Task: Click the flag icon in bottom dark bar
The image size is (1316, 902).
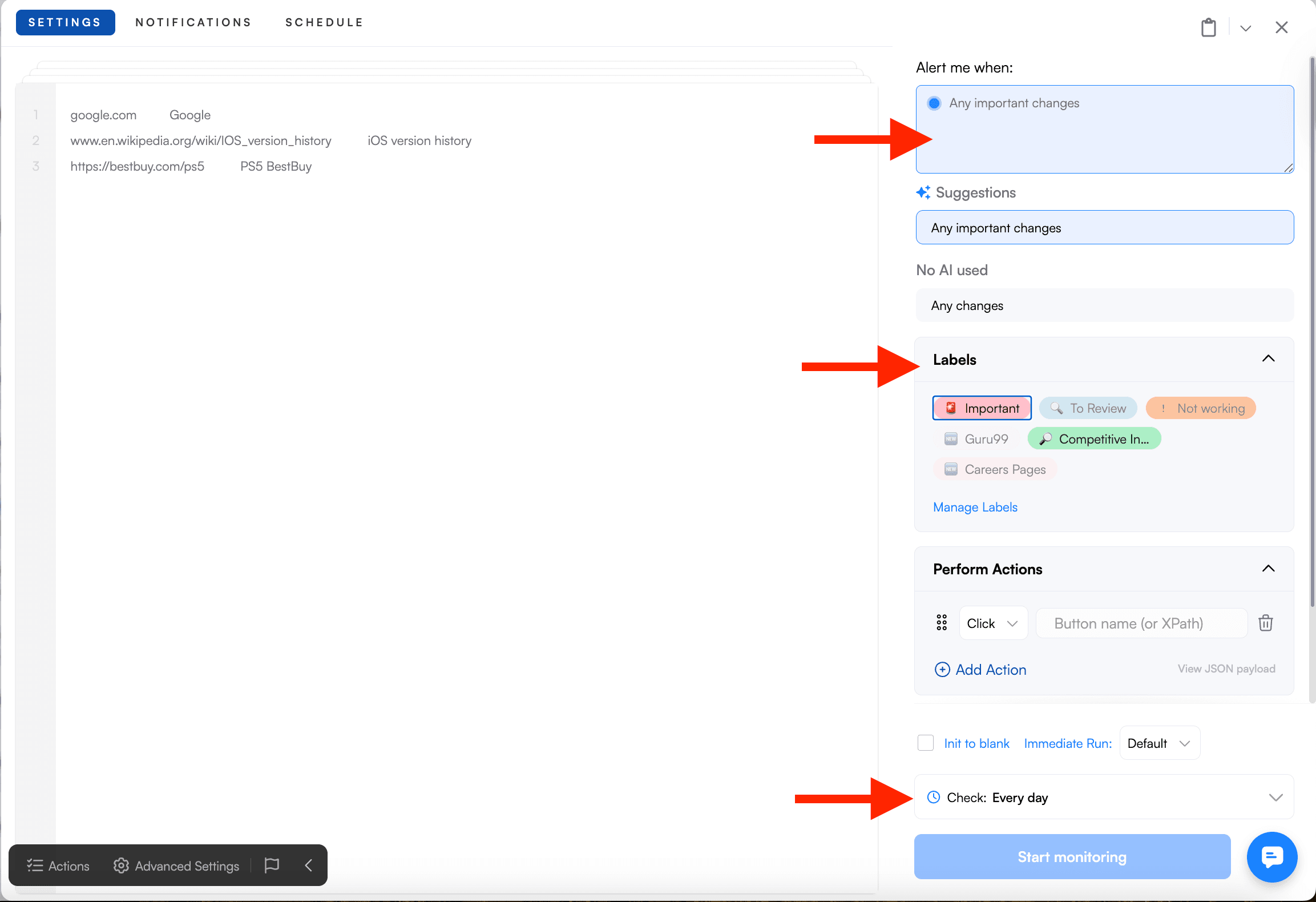Action: (272, 865)
